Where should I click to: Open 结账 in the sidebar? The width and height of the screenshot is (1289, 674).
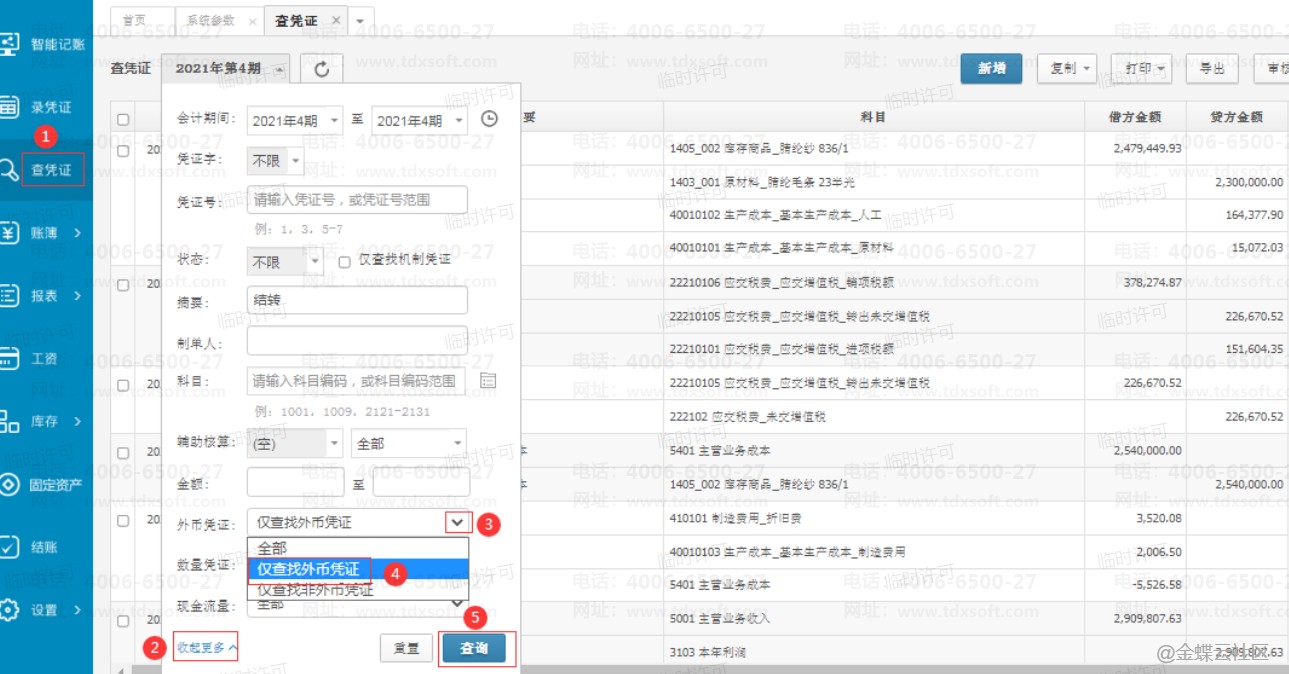[44, 547]
